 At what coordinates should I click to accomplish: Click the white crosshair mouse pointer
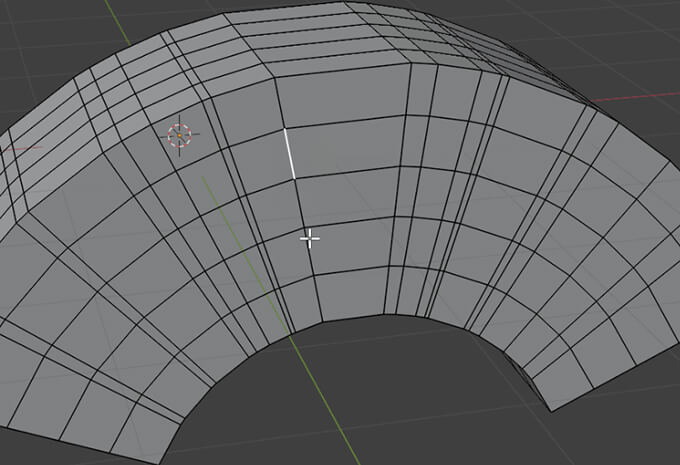(x=310, y=238)
